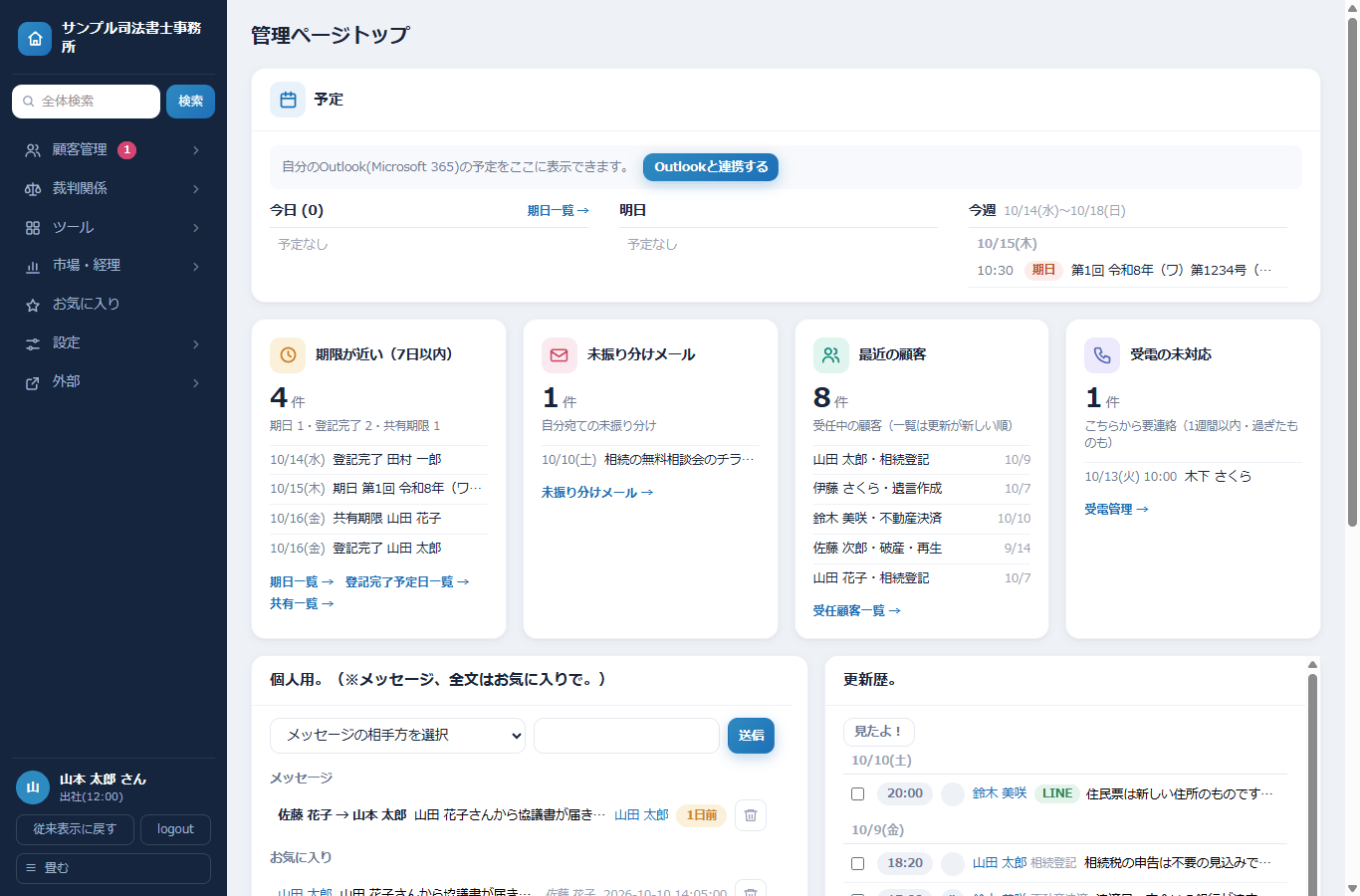
Task: Click the 全体検索 search field
Action: point(86,102)
